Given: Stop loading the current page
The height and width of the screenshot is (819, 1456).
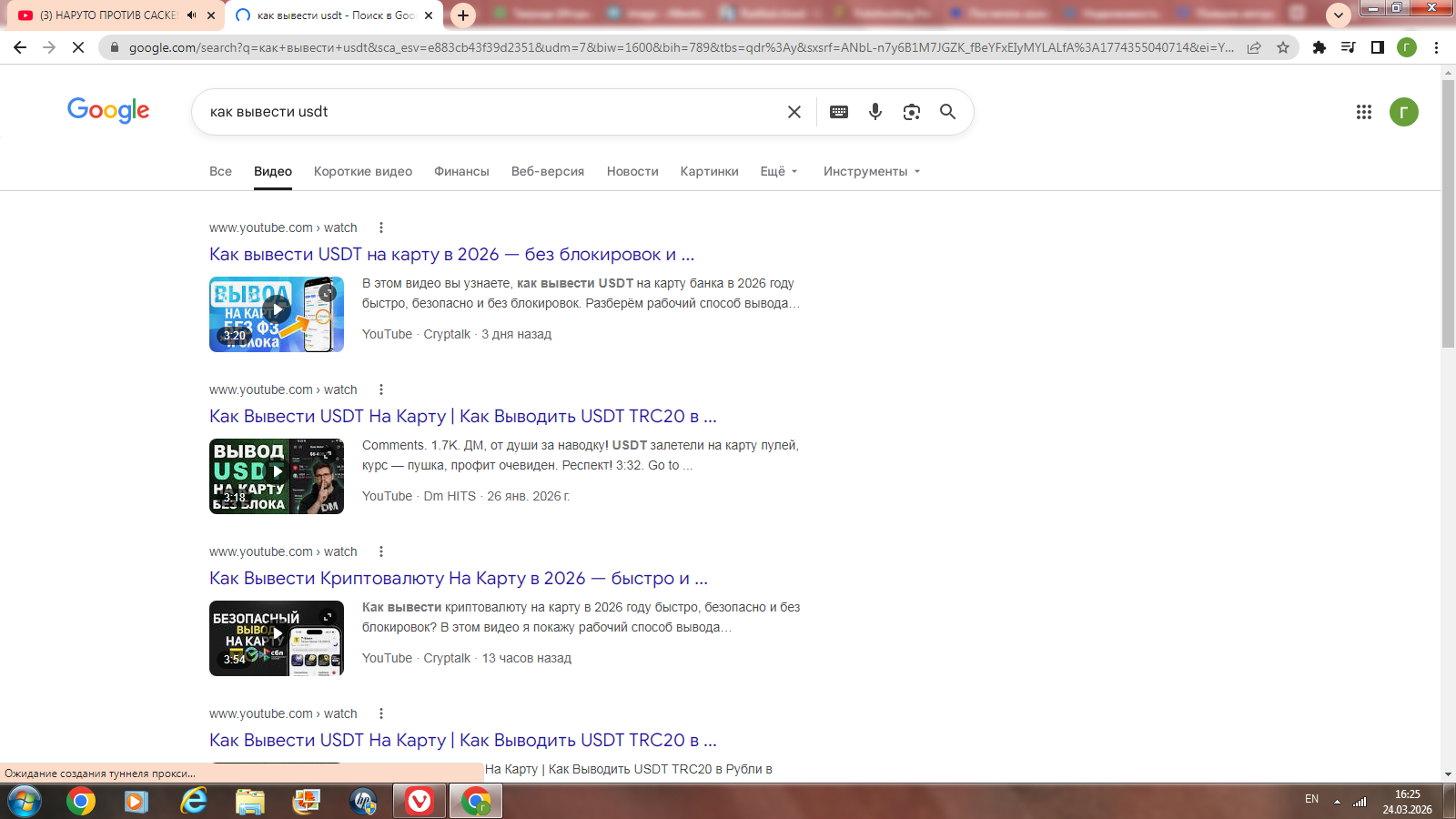Looking at the screenshot, I should pos(78,47).
